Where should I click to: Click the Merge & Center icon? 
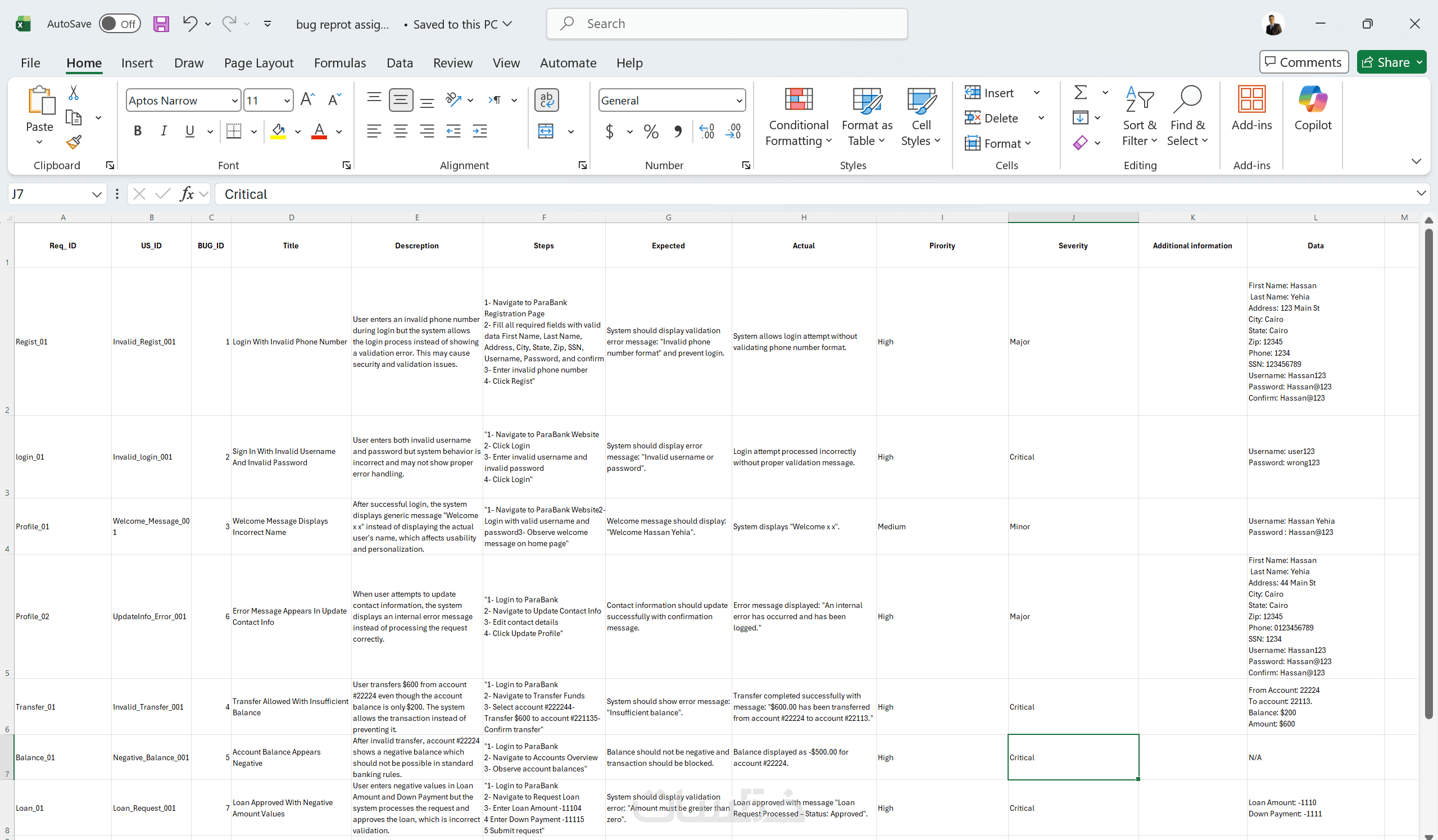point(546,131)
